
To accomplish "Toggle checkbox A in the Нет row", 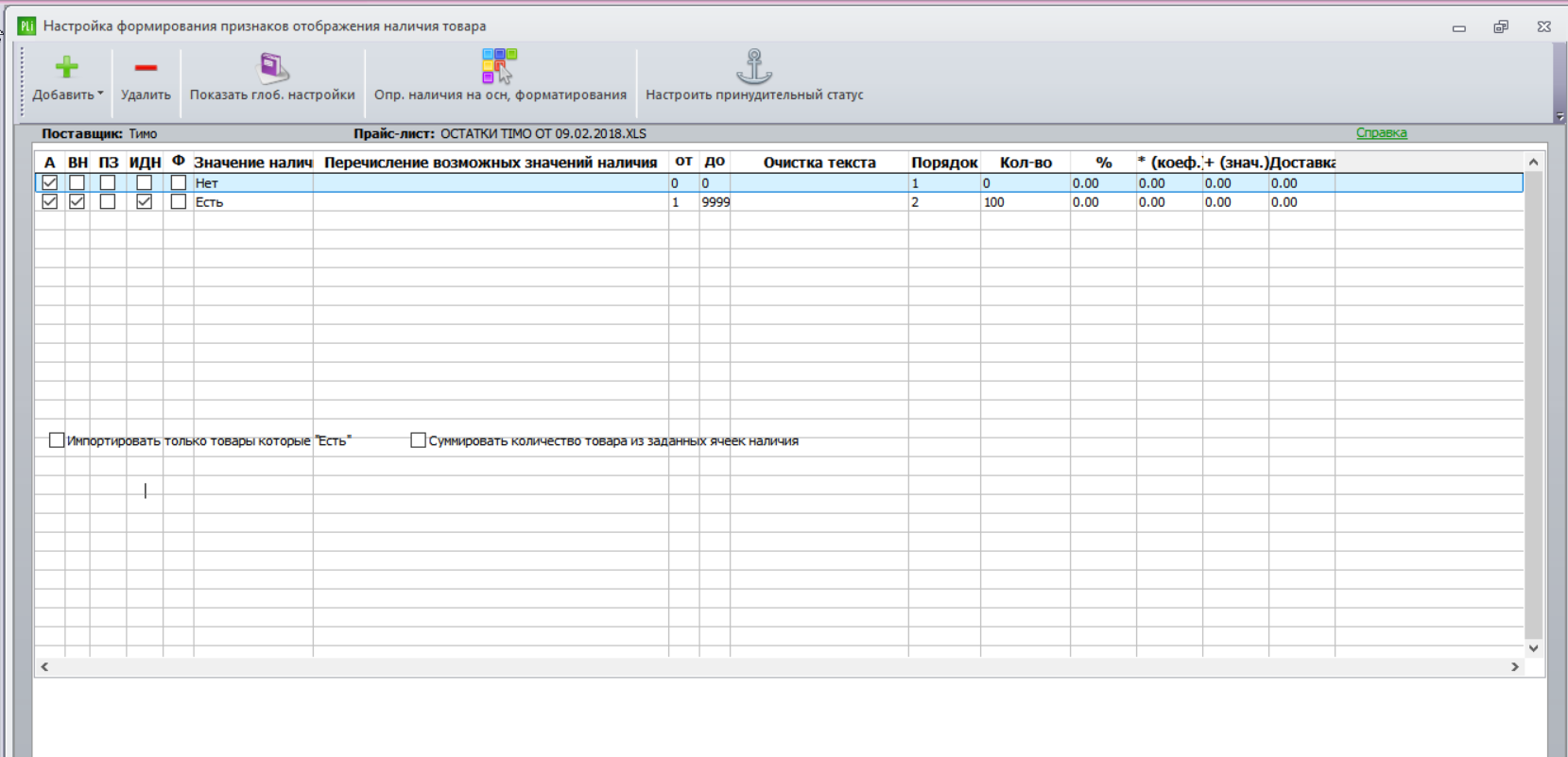I will click(50, 182).
